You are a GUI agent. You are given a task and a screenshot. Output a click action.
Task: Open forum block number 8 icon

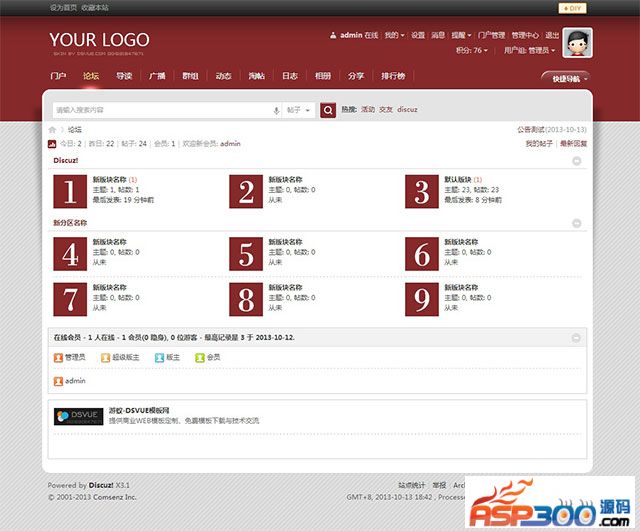(246, 299)
